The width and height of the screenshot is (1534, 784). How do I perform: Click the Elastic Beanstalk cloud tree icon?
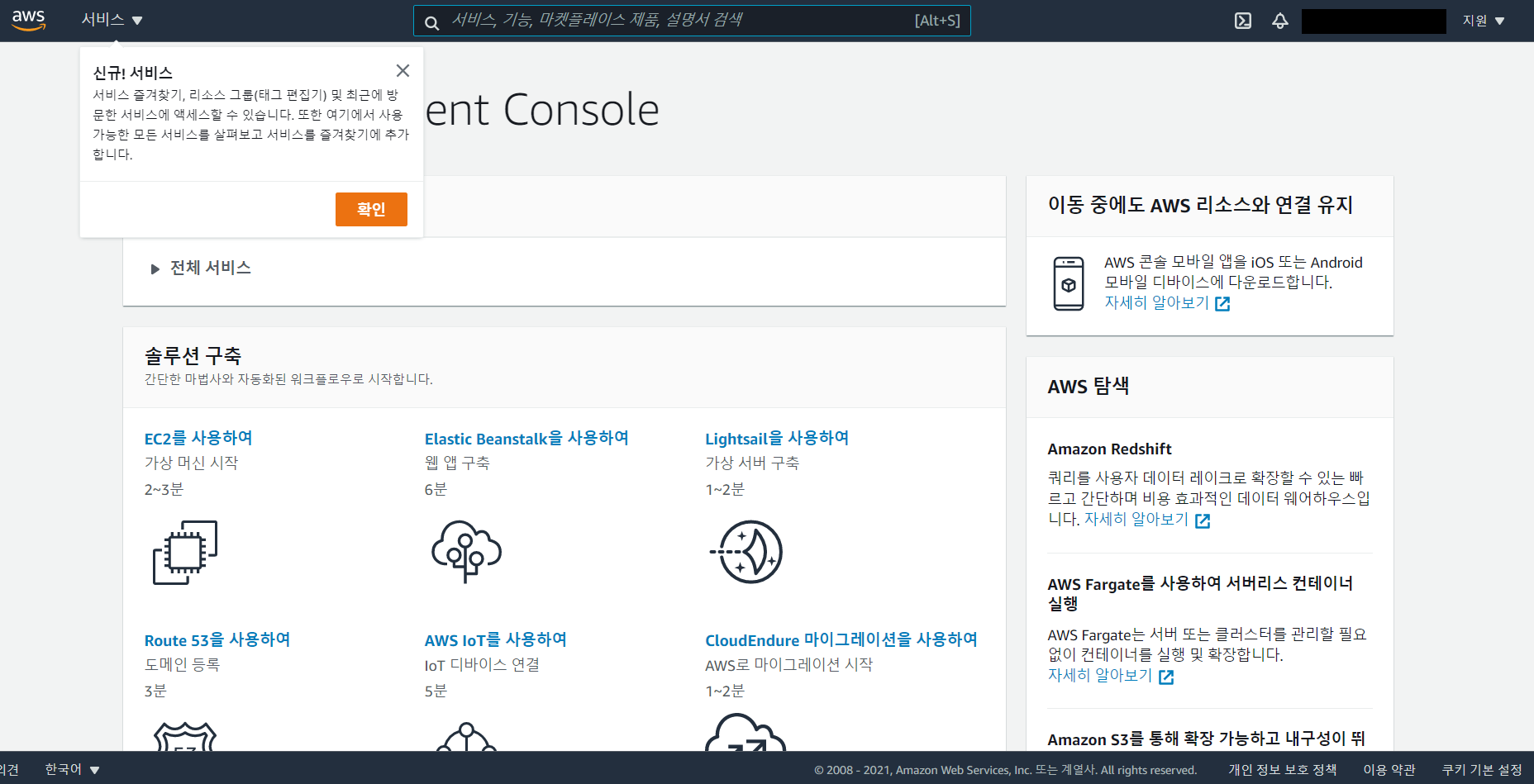[x=466, y=551]
